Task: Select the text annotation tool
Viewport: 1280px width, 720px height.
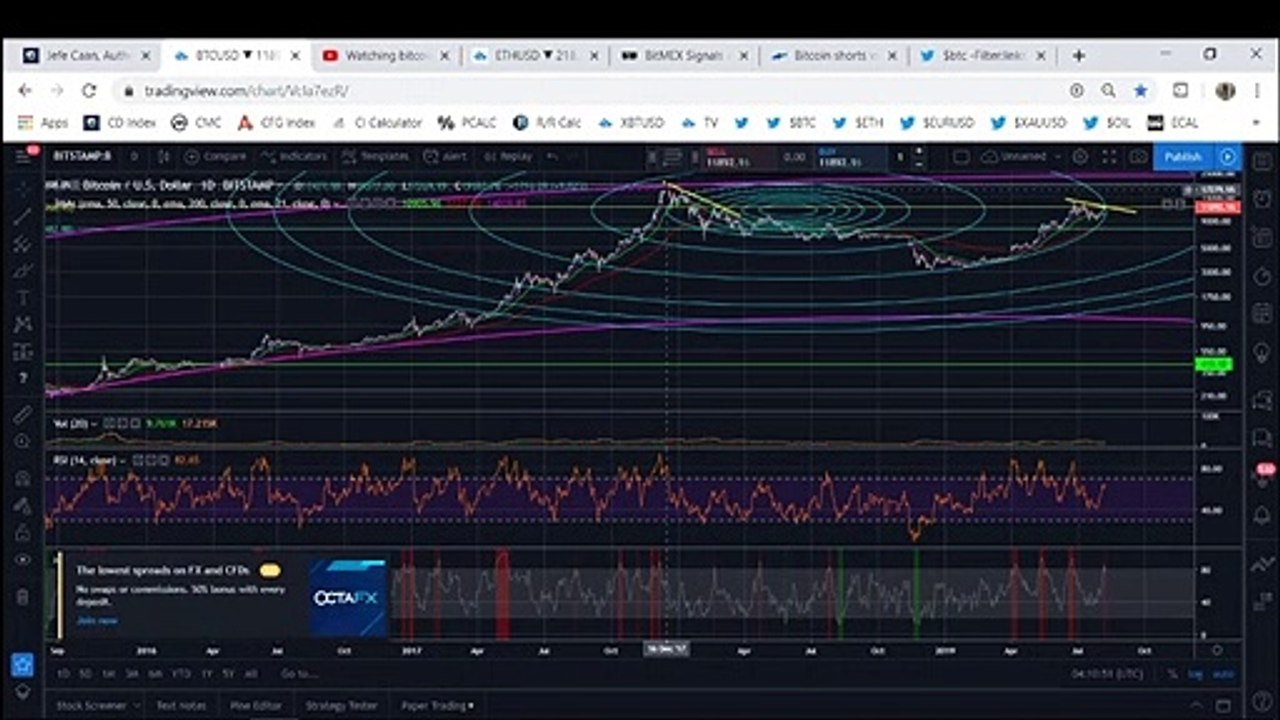Action: [x=23, y=298]
